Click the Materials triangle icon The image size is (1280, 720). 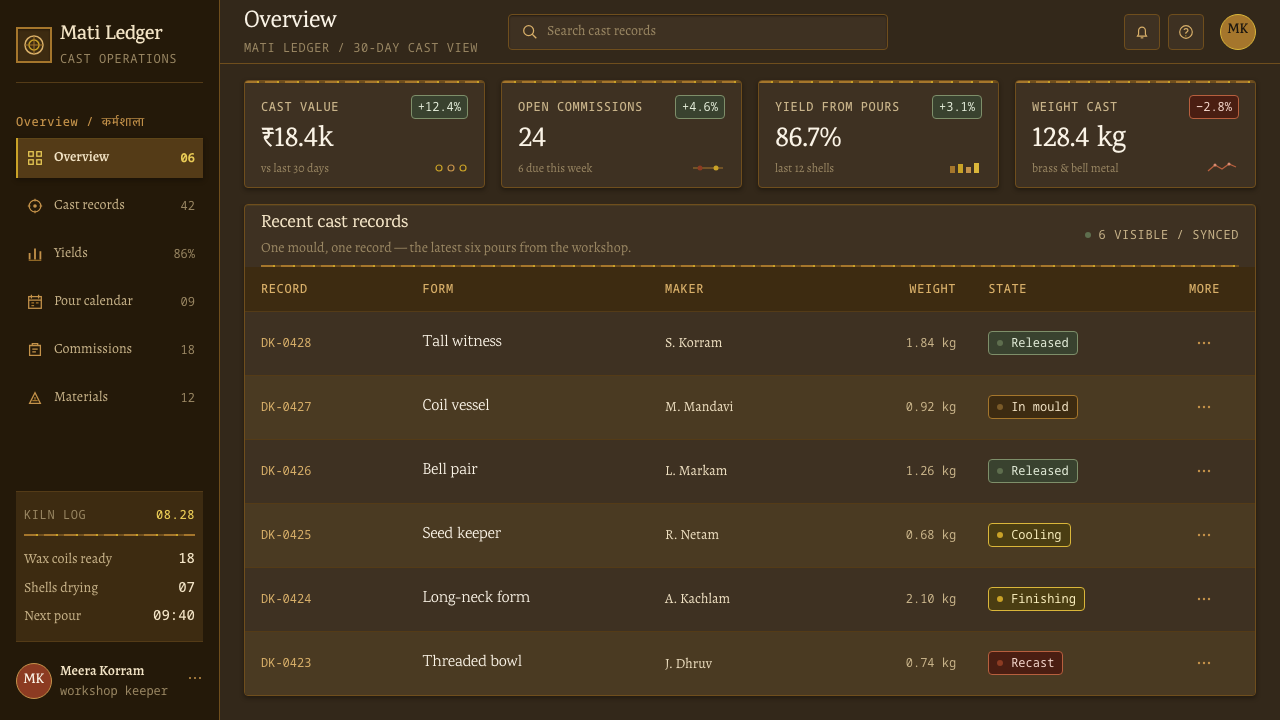click(35, 398)
